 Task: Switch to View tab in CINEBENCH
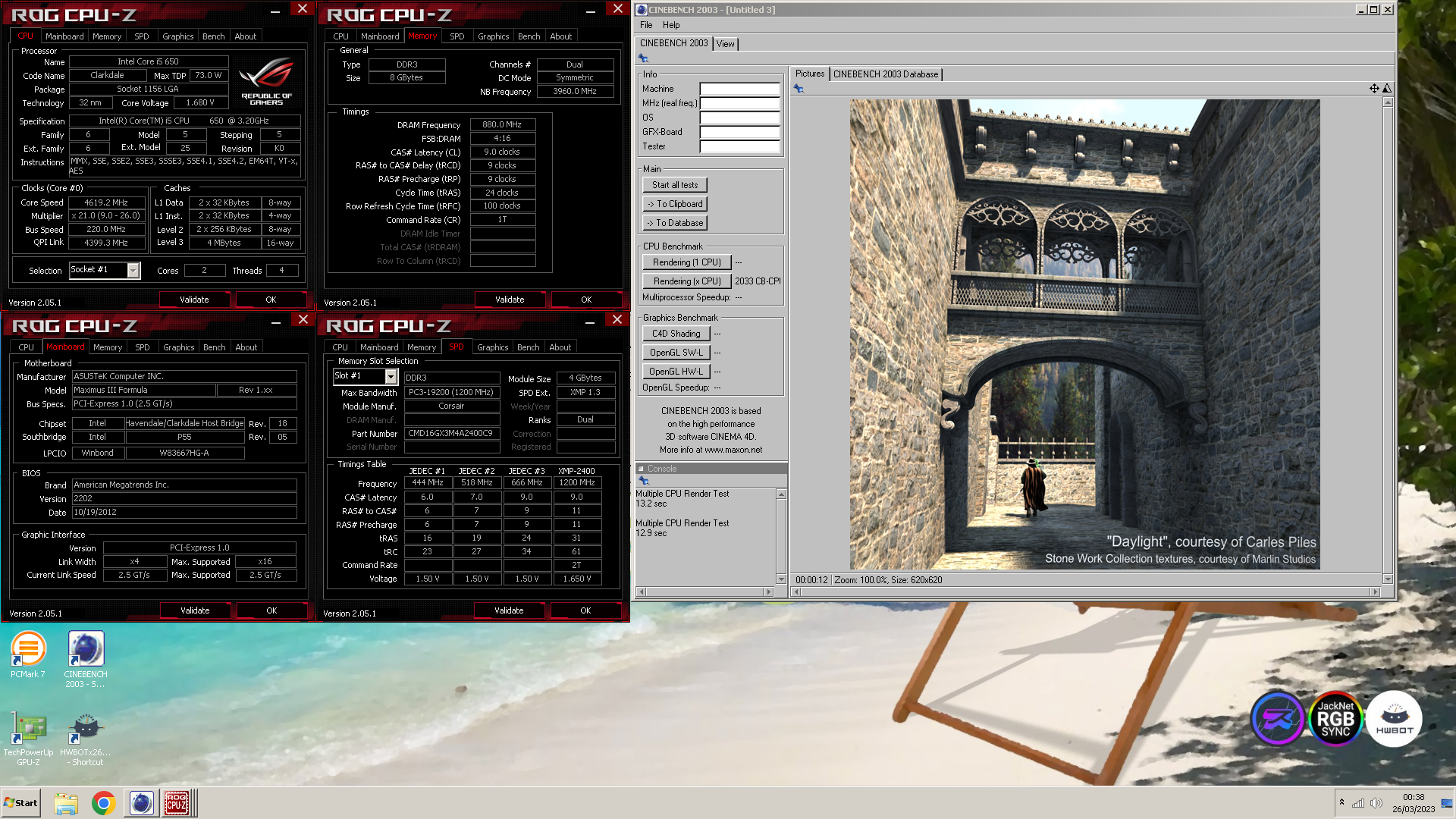pos(725,44)
